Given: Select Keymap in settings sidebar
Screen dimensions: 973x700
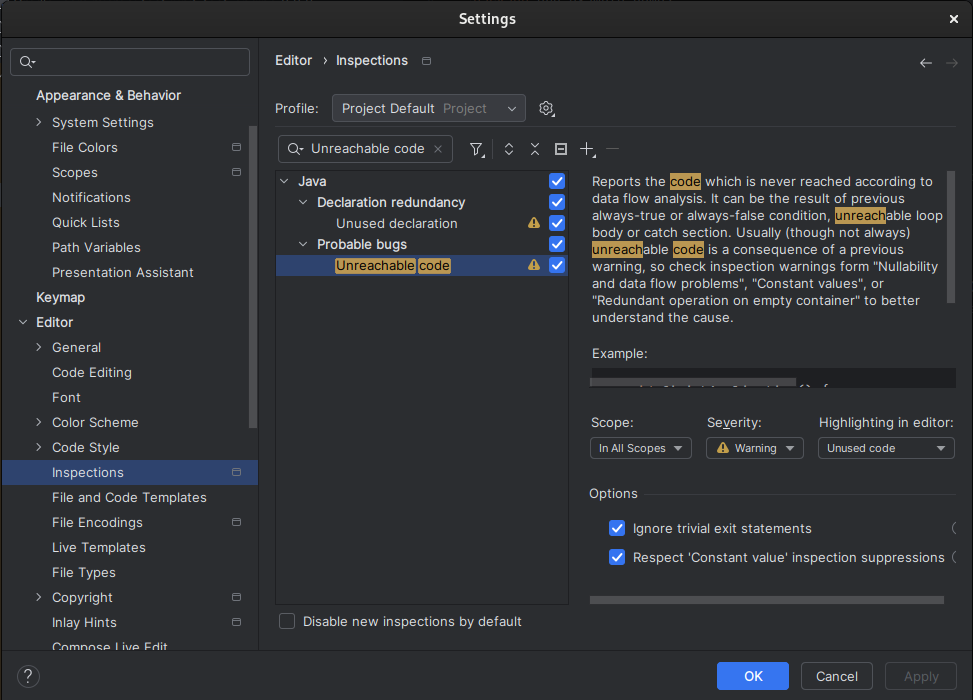Looking at the screenshot, I should (x=60, y=297).
